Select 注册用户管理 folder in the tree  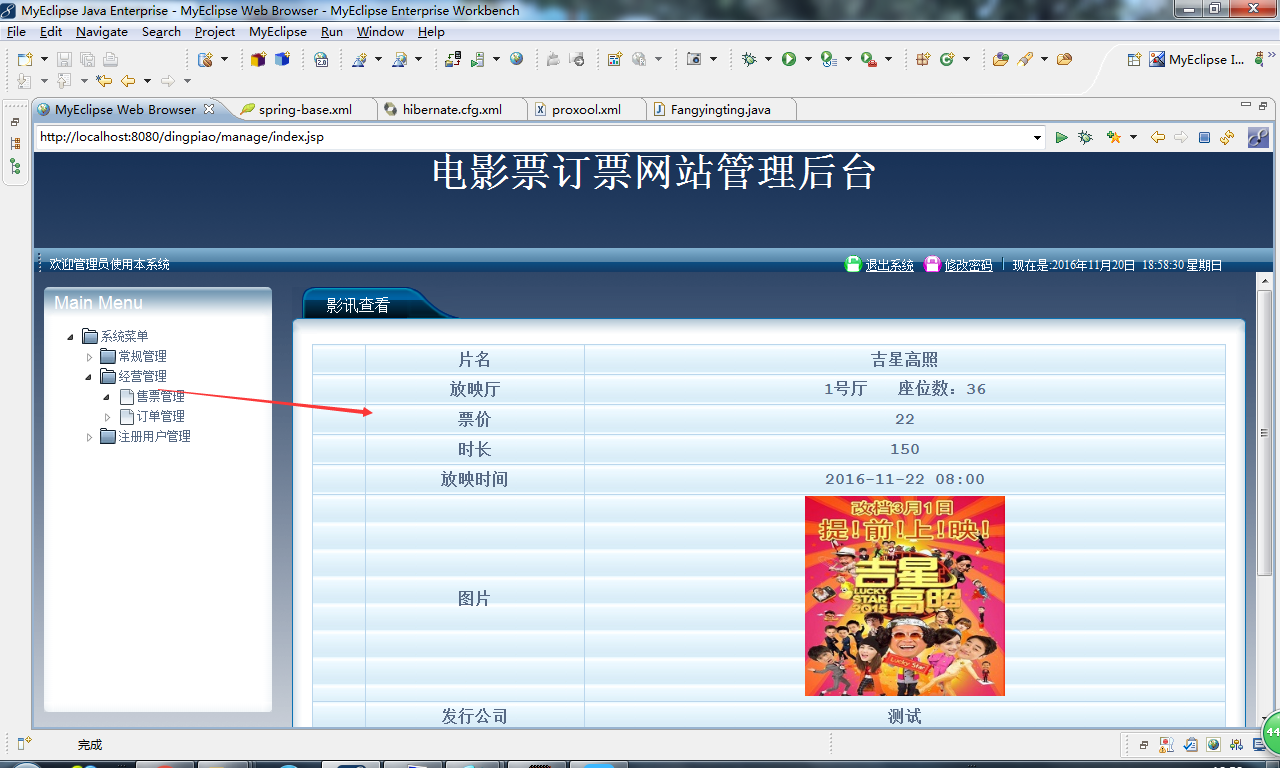point(155,437)
